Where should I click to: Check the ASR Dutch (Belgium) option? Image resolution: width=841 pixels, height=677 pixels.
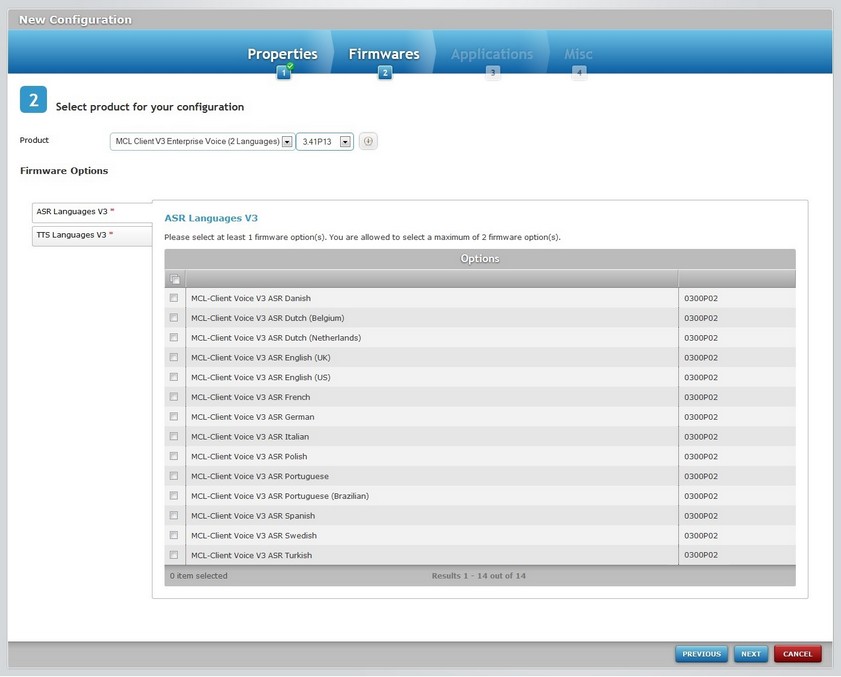coord(174,318)
